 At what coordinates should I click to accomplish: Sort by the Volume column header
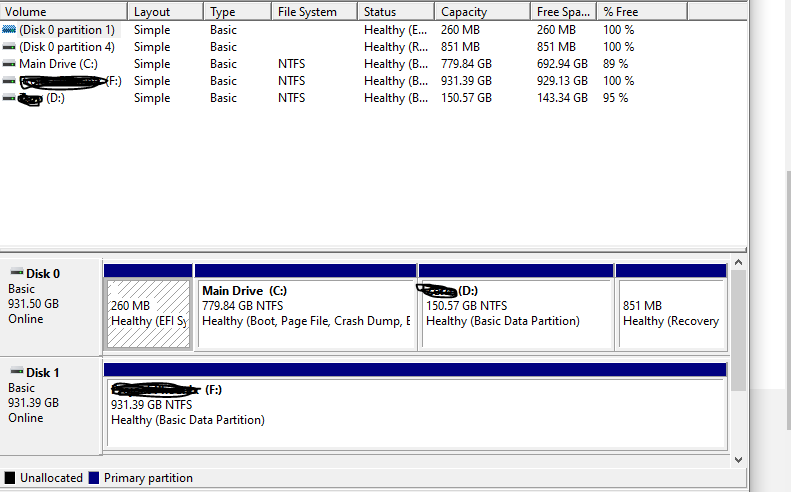pos(64,12)
